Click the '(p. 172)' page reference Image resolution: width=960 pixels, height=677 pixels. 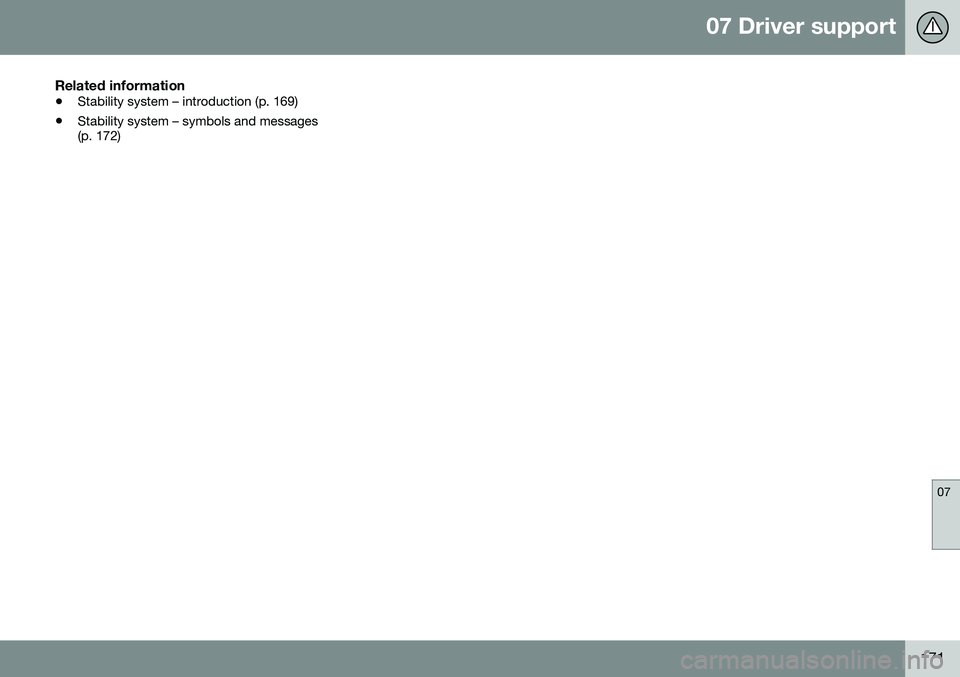pos(99,137)
